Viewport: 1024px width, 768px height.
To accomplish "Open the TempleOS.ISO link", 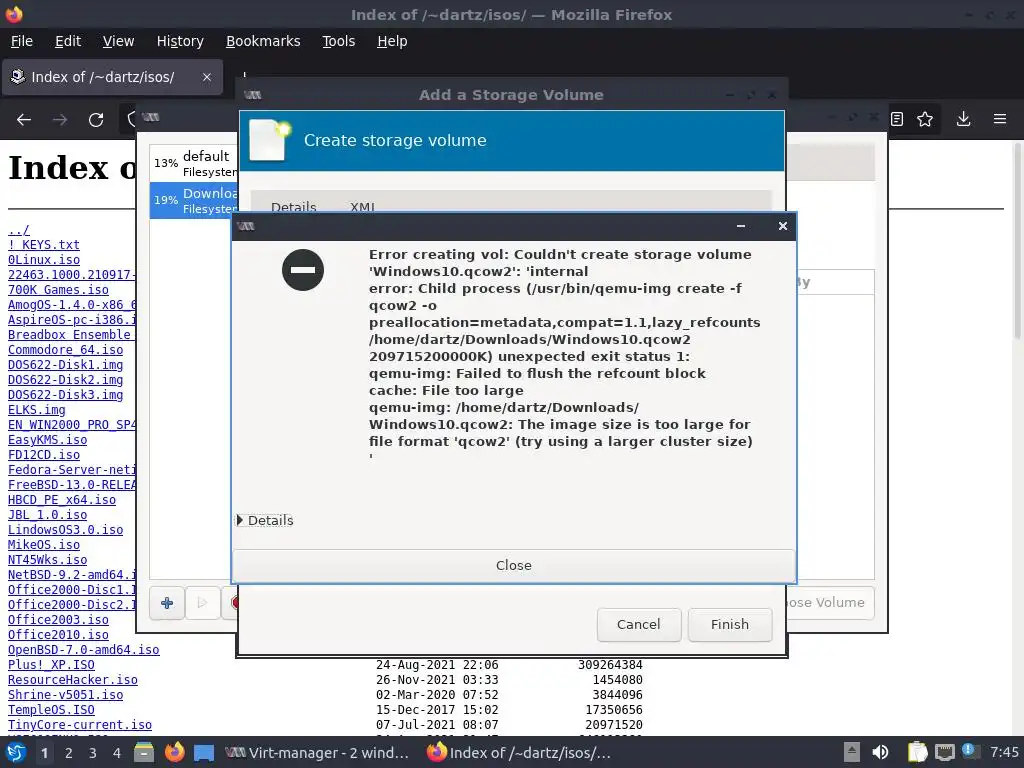I will pyautogui.click(x=51, y=710).
